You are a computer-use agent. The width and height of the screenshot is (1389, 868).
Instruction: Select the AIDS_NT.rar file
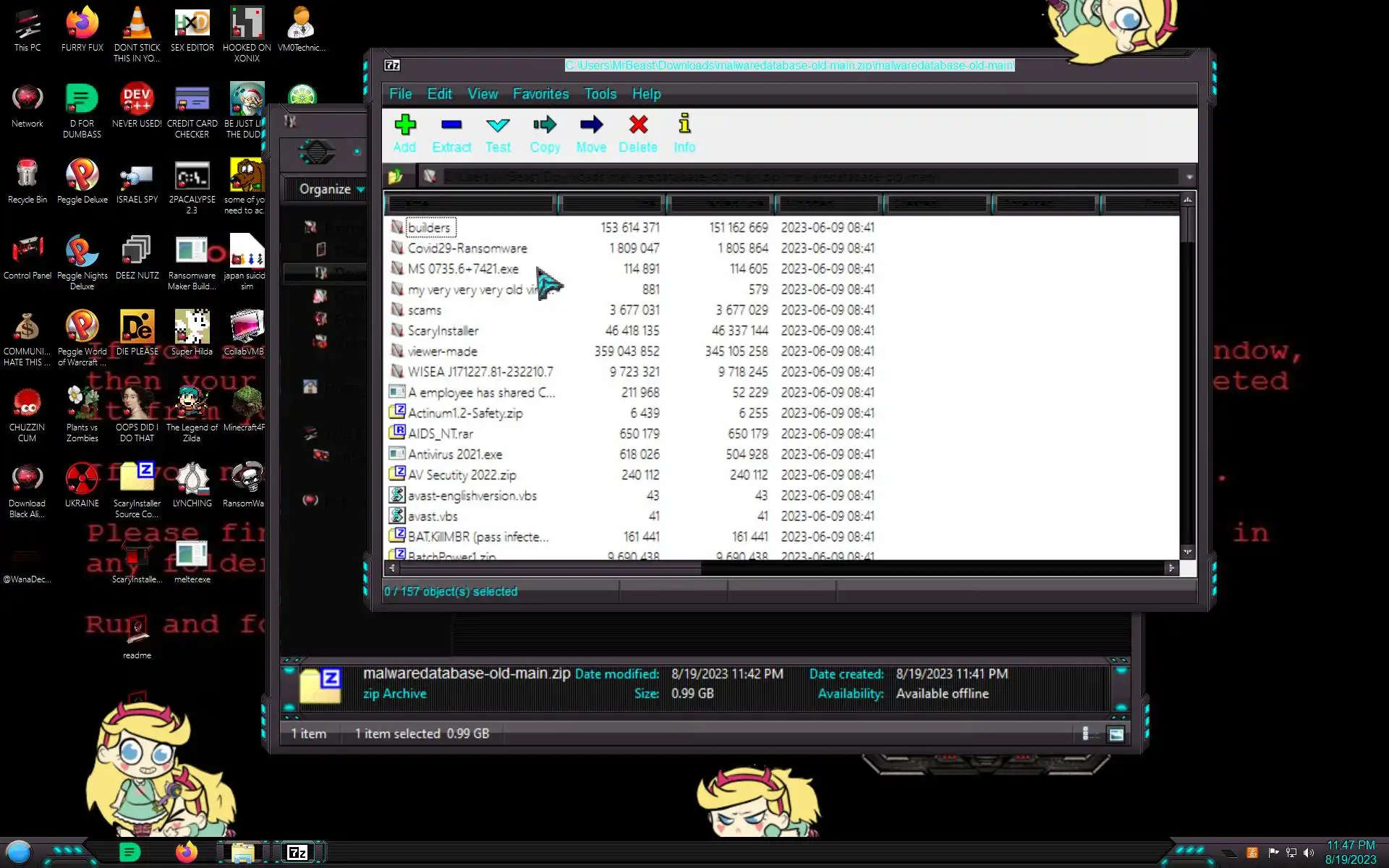pos(440,433)
